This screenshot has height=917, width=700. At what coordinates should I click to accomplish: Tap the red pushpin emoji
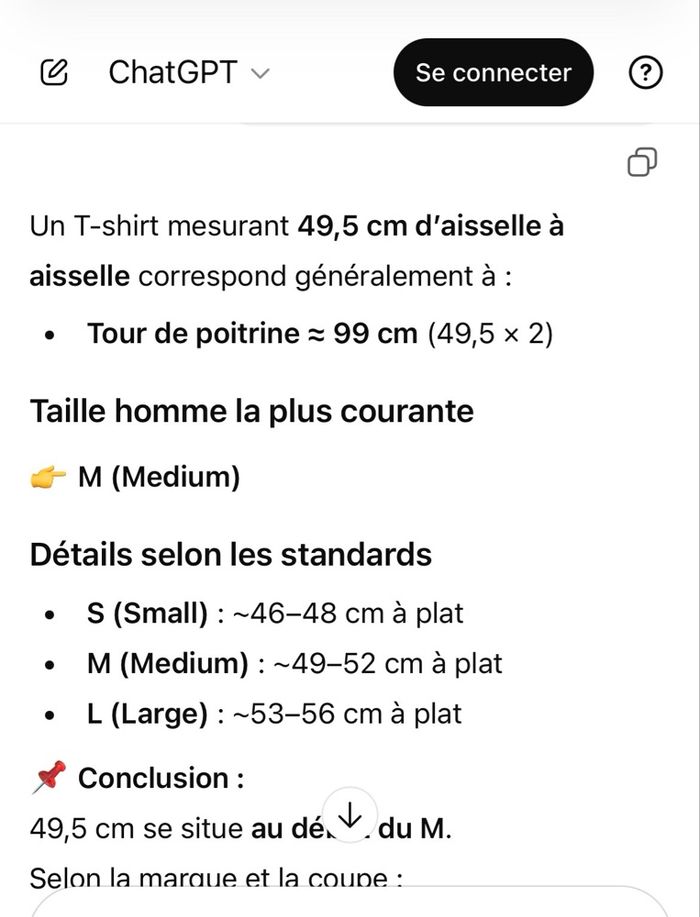tap(49, 777)
